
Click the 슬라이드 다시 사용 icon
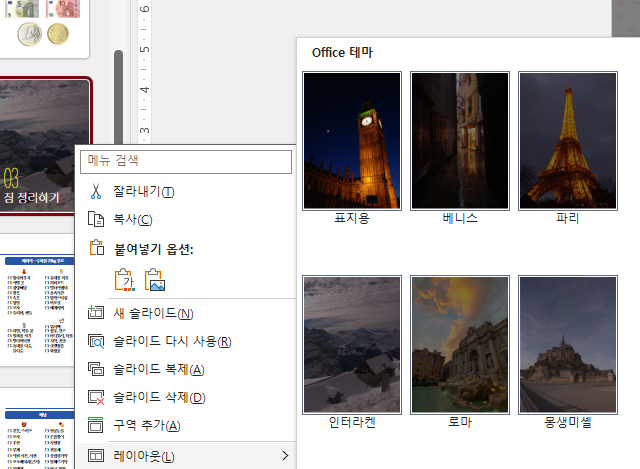pyautogui.click(x=96, y=342)
